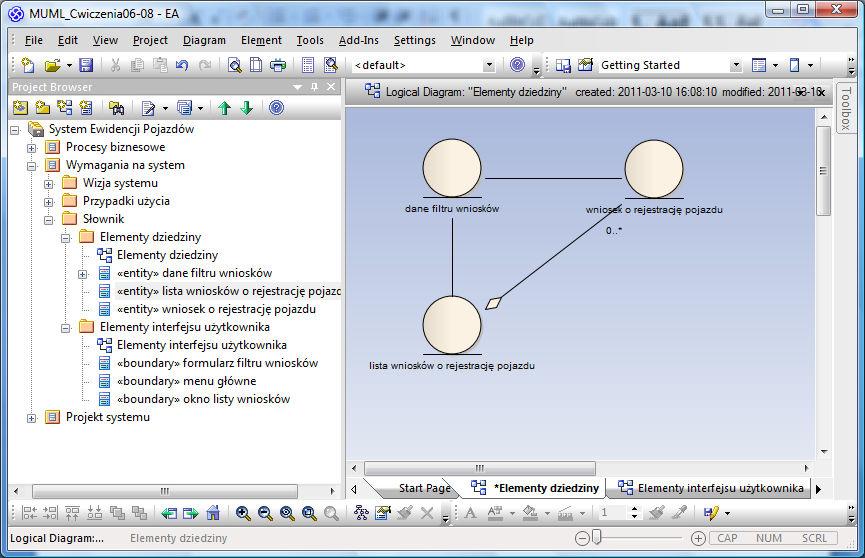Open the dropdown arrow next to the Open Project icon
The width and height of the screenshot is (865, 558).
(70, 65)
